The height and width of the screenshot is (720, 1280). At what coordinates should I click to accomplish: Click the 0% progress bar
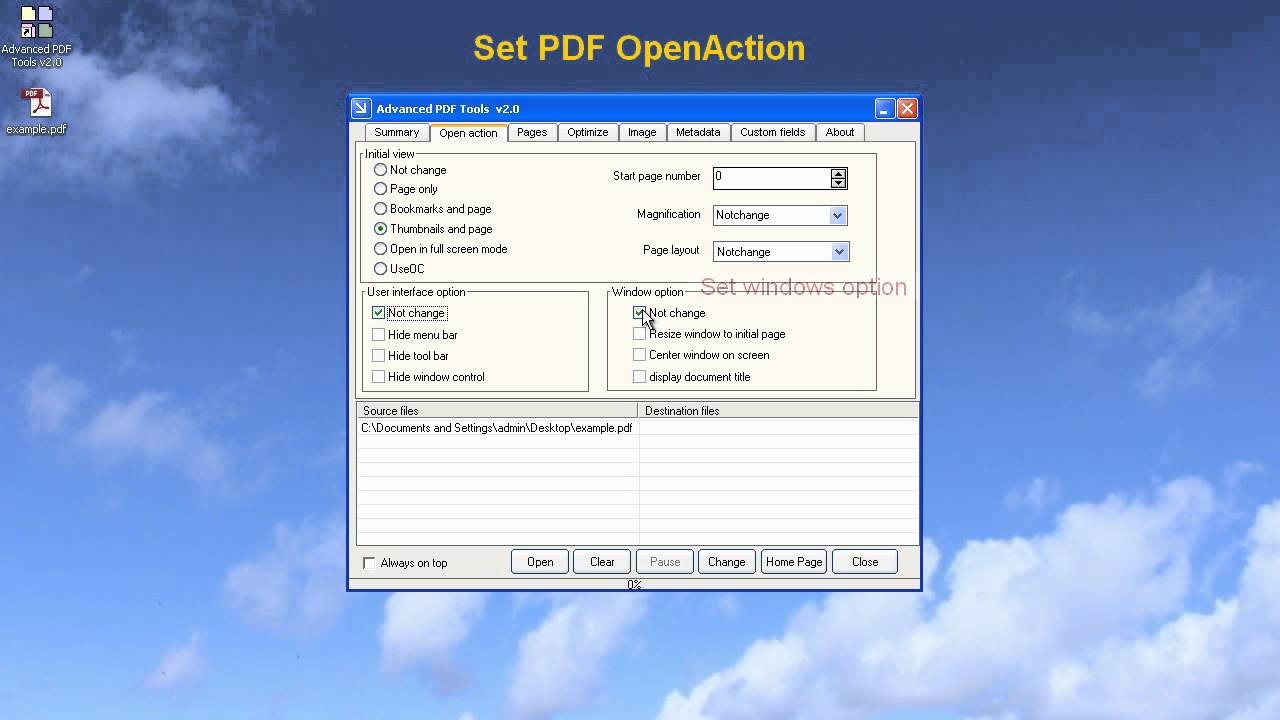coord(634,584)
